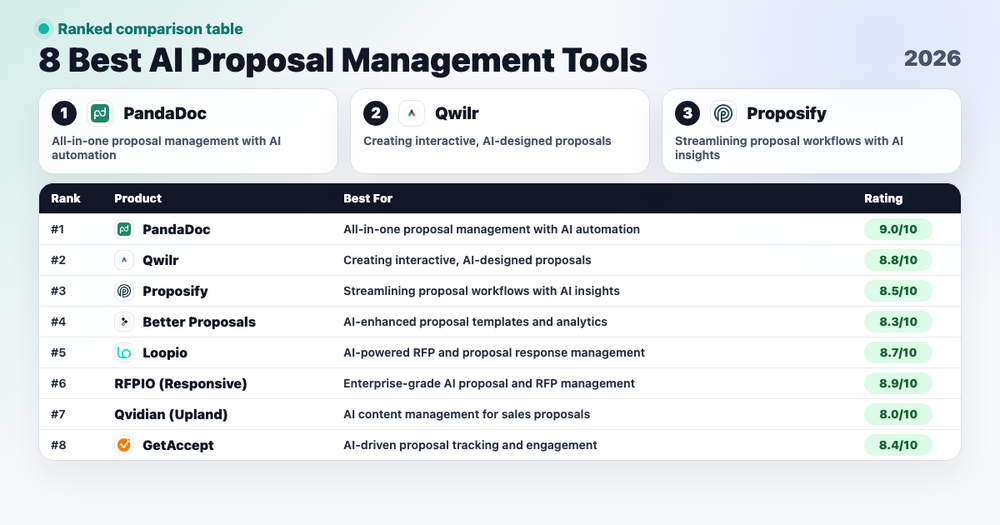
Task: Click the 8.7/10 rating pill
Action: coord(898,352)
